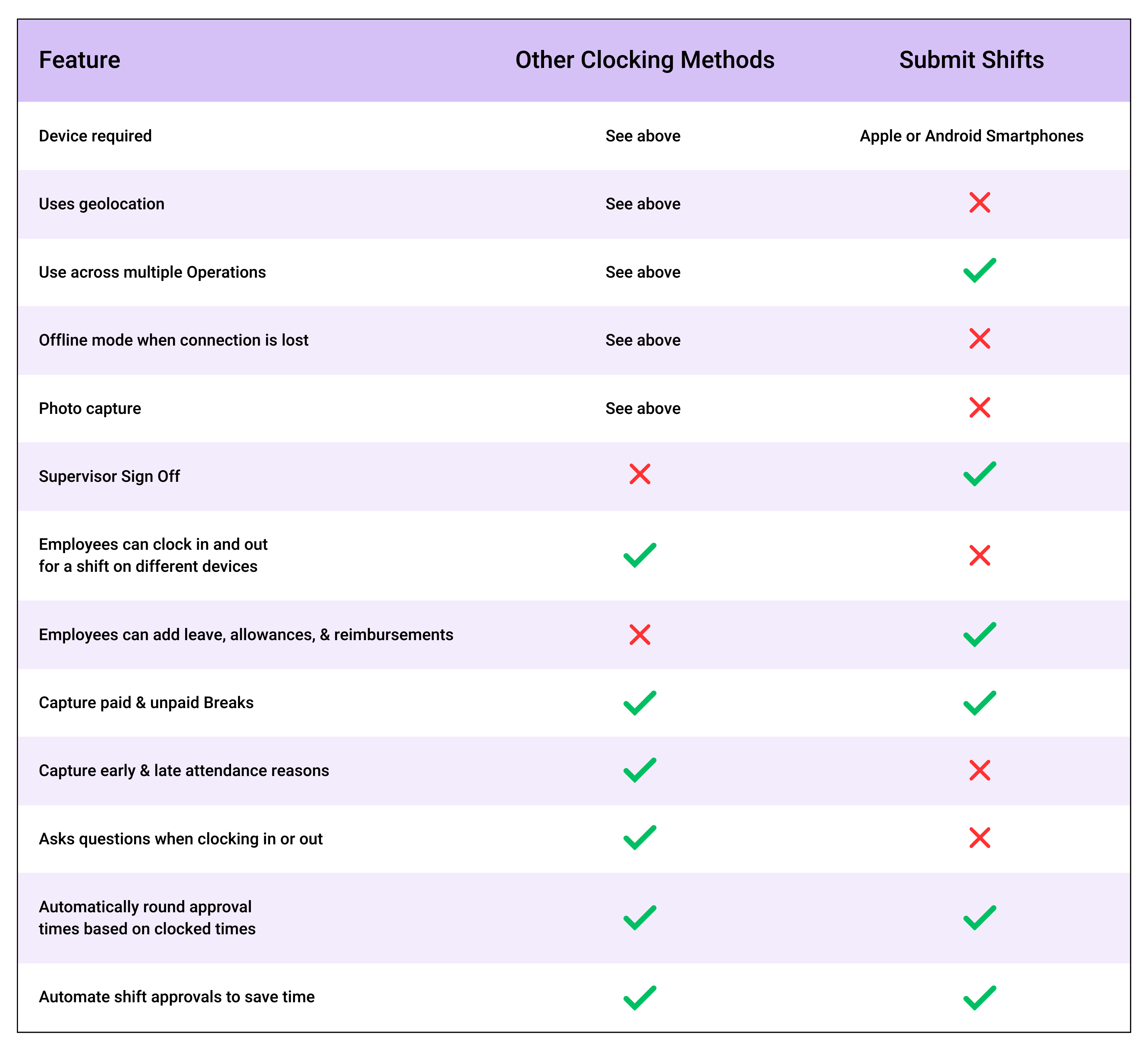Select the Other Clocking Methods header

point(645,60)
